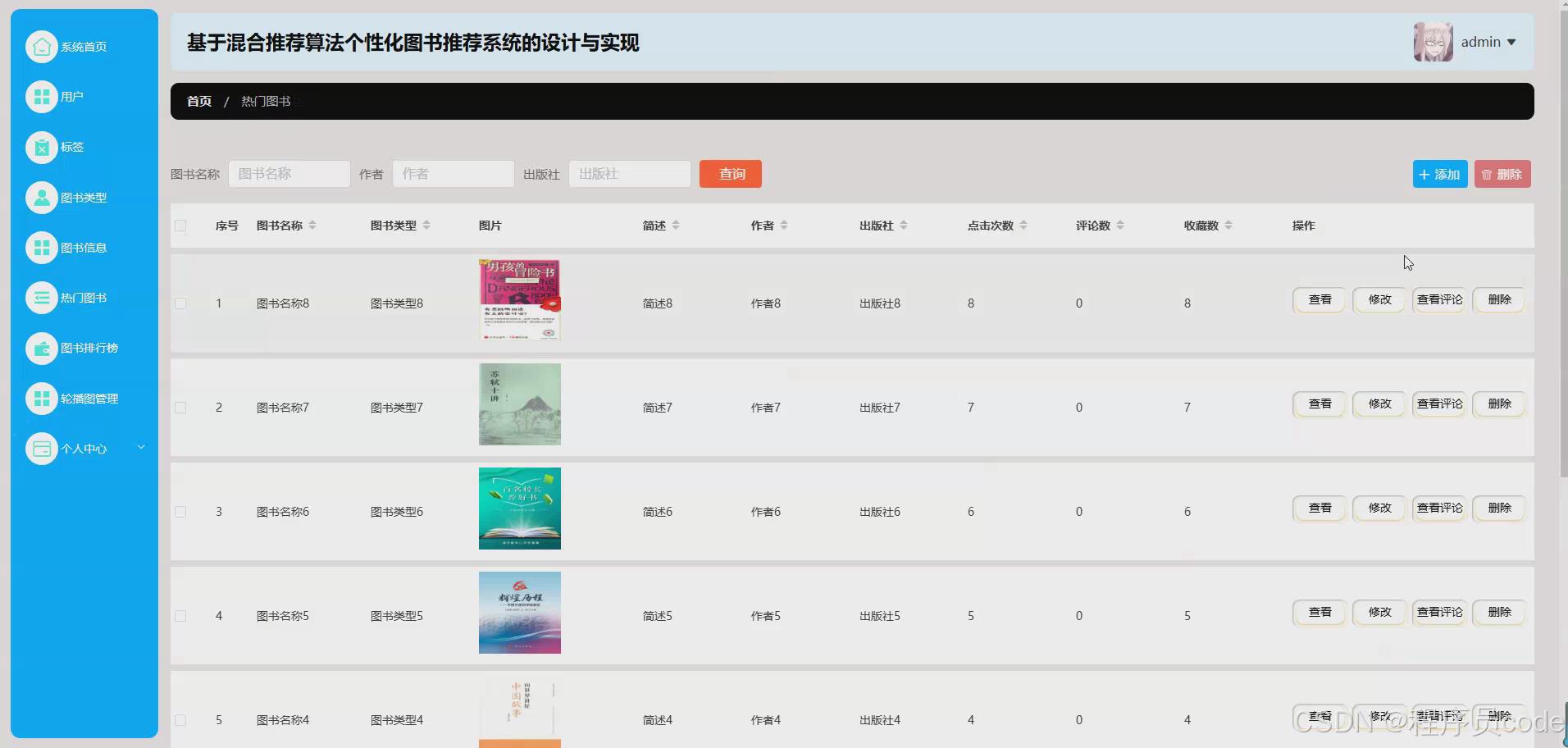Image resolution: width=1568 pixels, height=748 pixels.
Task: Click the 用户 grid icon in sidebar
Action: click(42, 97)
